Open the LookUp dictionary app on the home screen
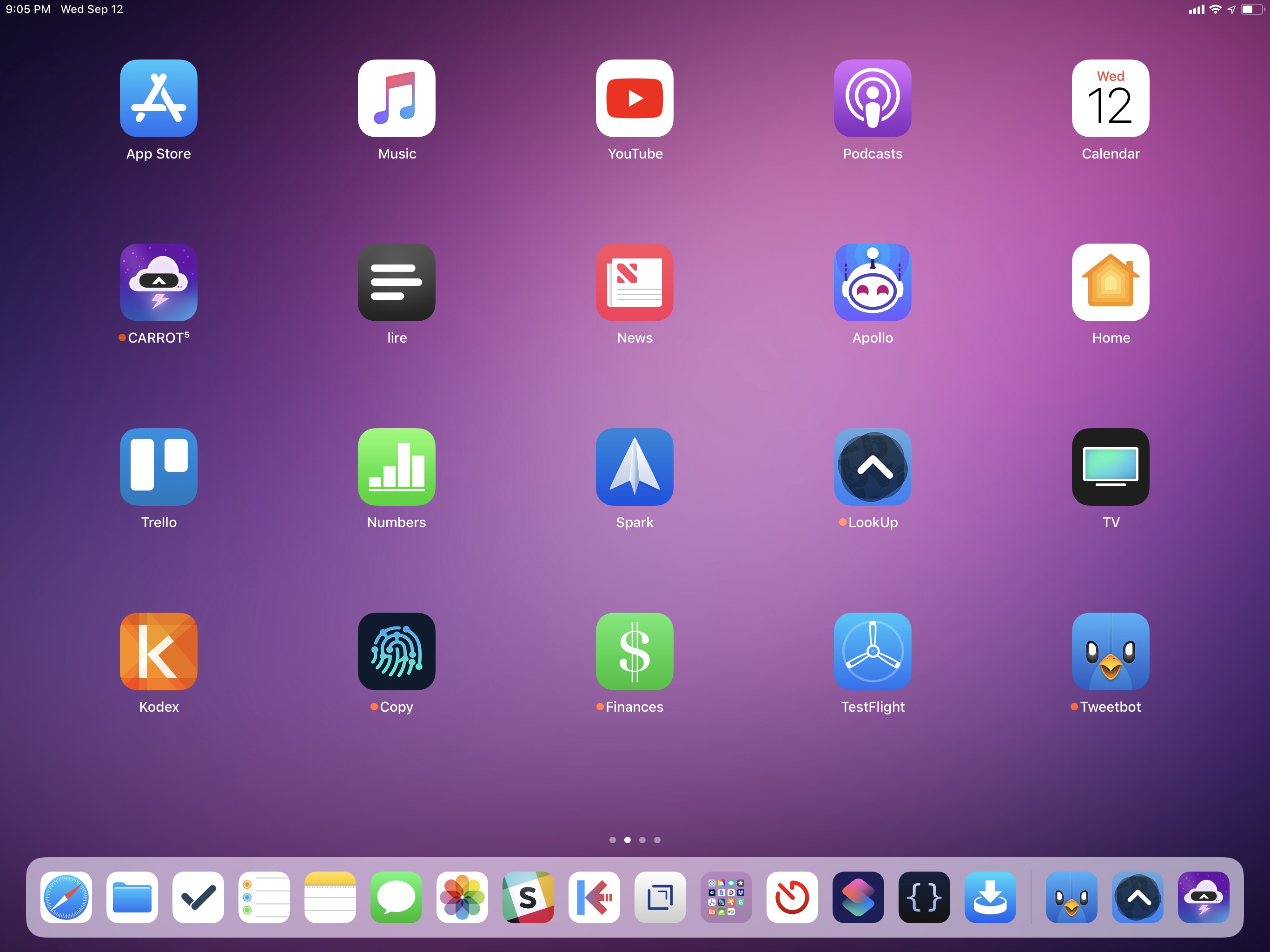The width and height of the screenshot is (1270, 952). [x=873, y=467]
